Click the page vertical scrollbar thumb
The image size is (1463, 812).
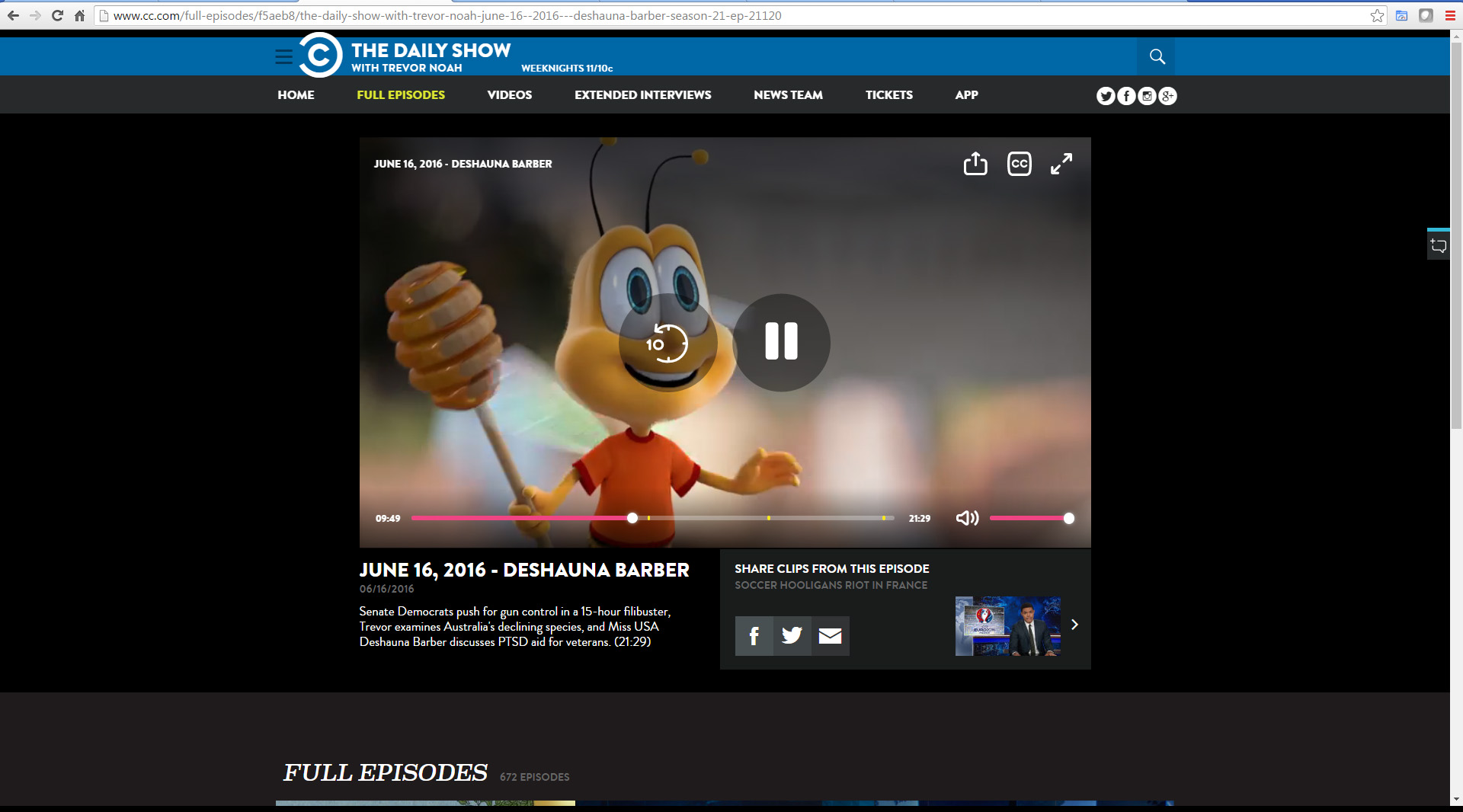pyautogui.click(x=1456, y=236)
